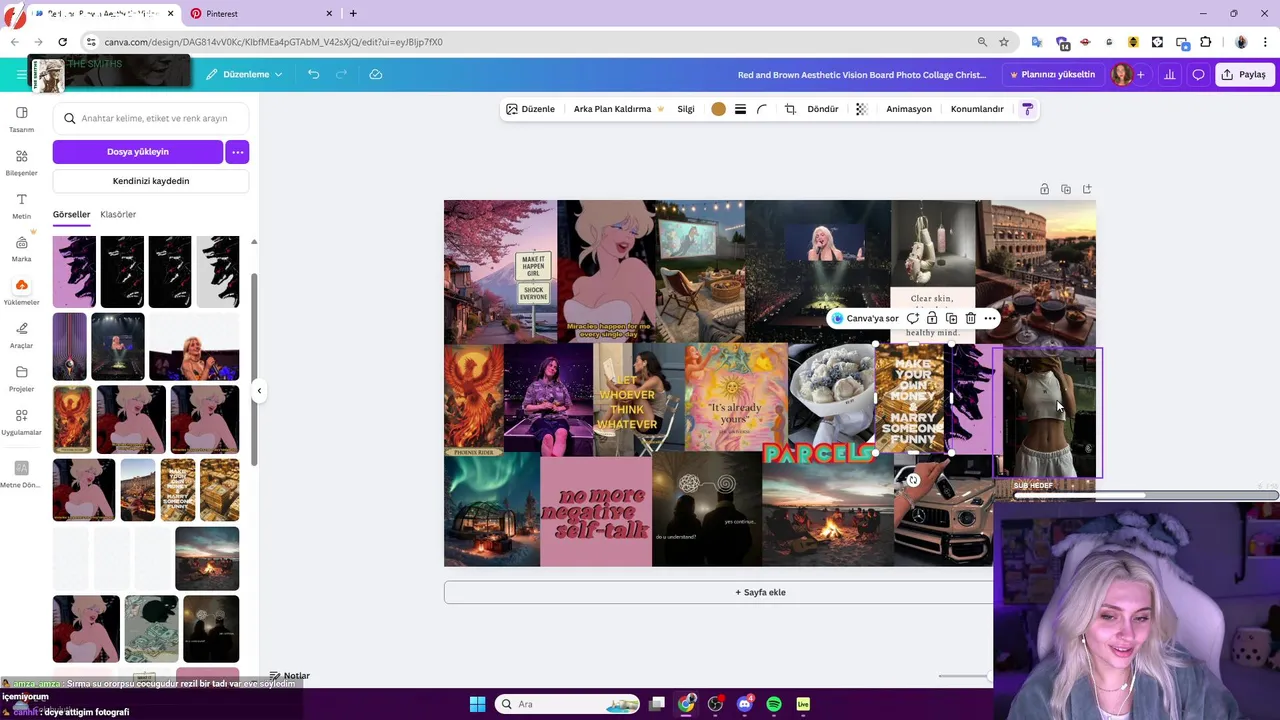This screenshot has width=1280, height=720.
Task: Click the Windows Start button
Action: click(x=477, y=704)
